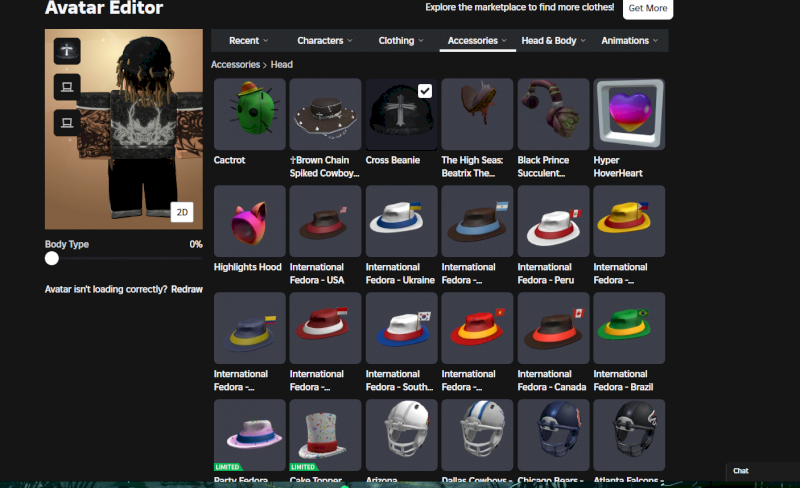Select the International Fedora - Brazil hat
The height and width of the screenshot is (488, 800).
click(x=629, y=328)
